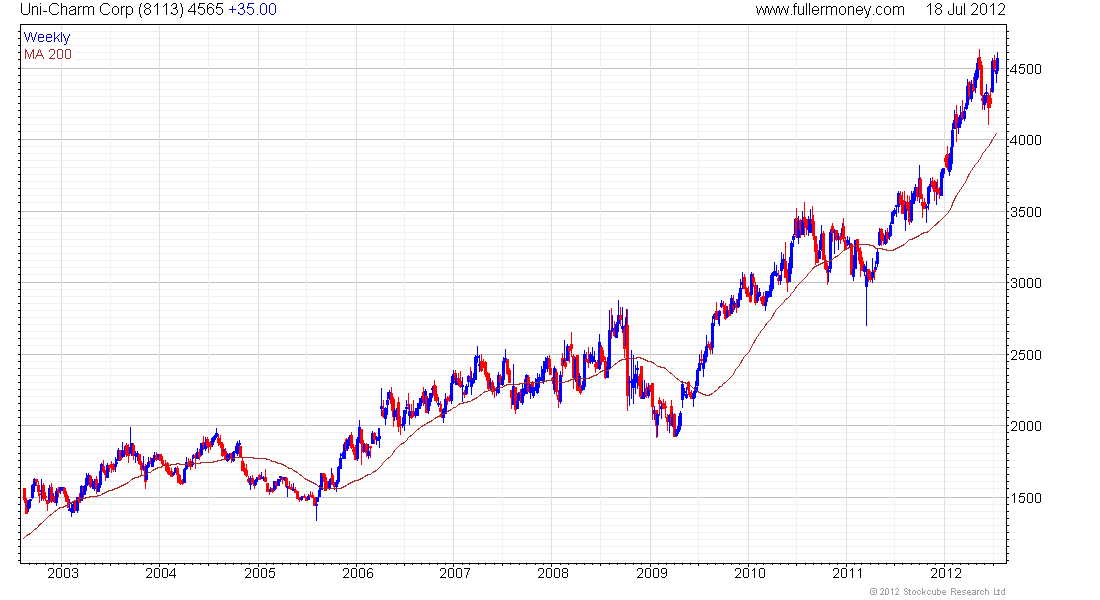1100x600 pixels.
Task: Click the 4000 price axis label
Action: point(1026,140)
